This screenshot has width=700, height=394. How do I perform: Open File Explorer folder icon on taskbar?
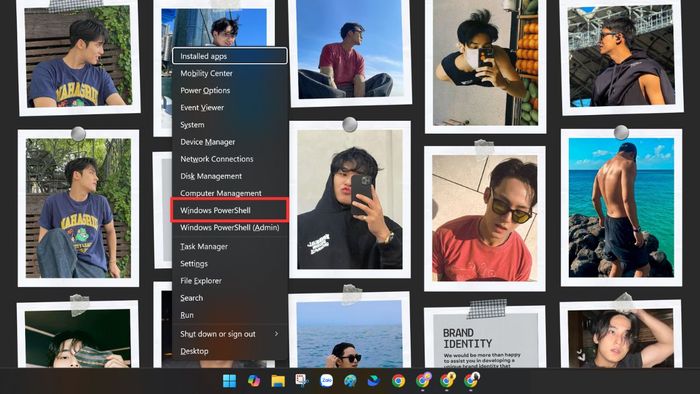[x=278, y=381]
